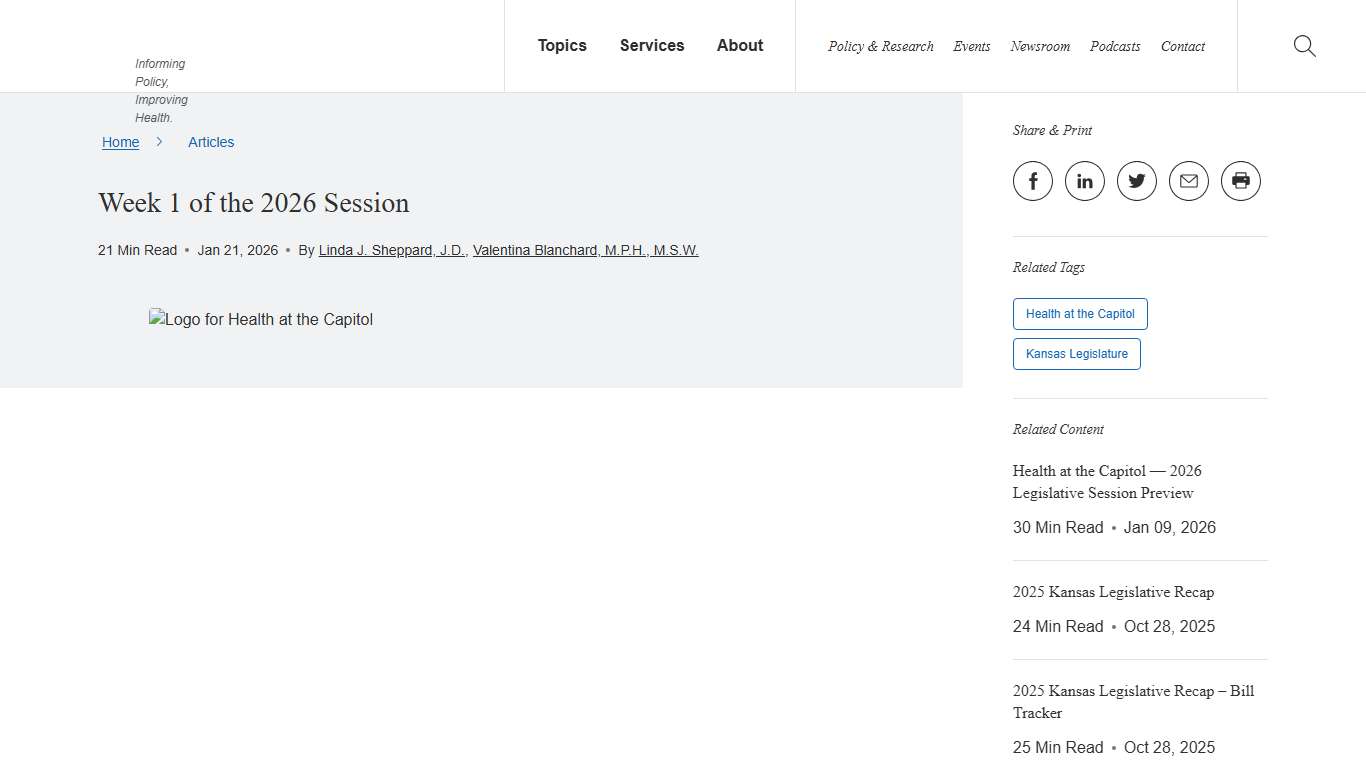1366x768 pixels.
Task: Share article on LinkedIn
Action: coord(1085,181)
